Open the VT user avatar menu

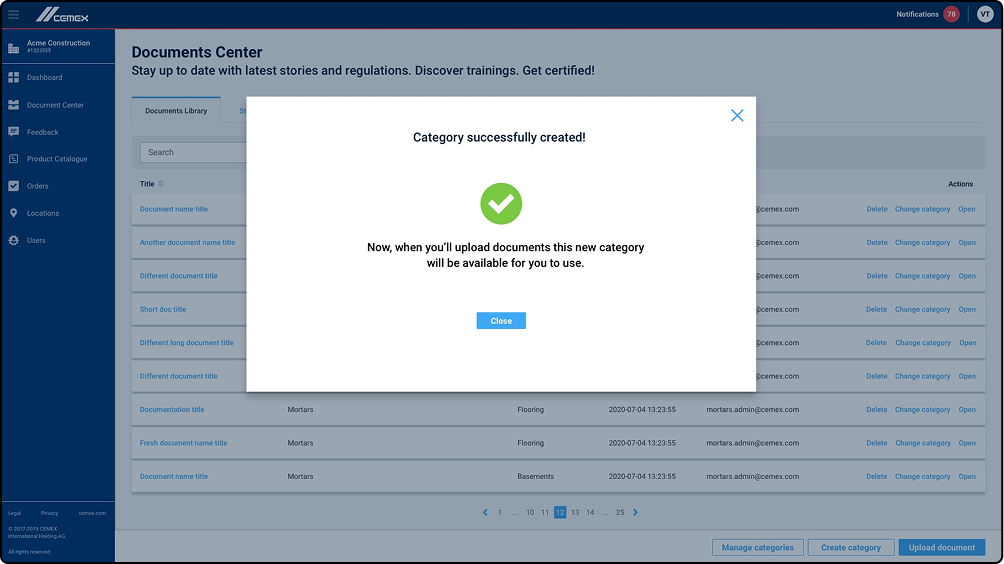pos(985,14)
